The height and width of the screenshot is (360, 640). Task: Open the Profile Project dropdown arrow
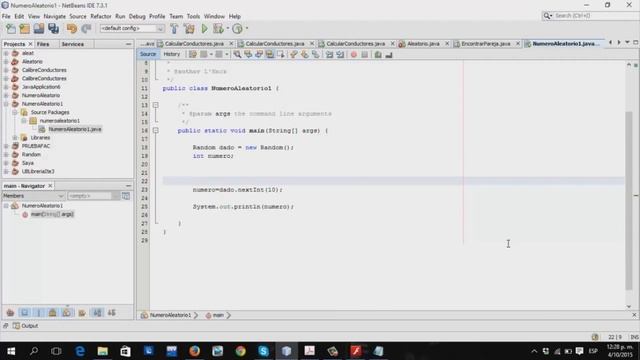pos(247,29)
